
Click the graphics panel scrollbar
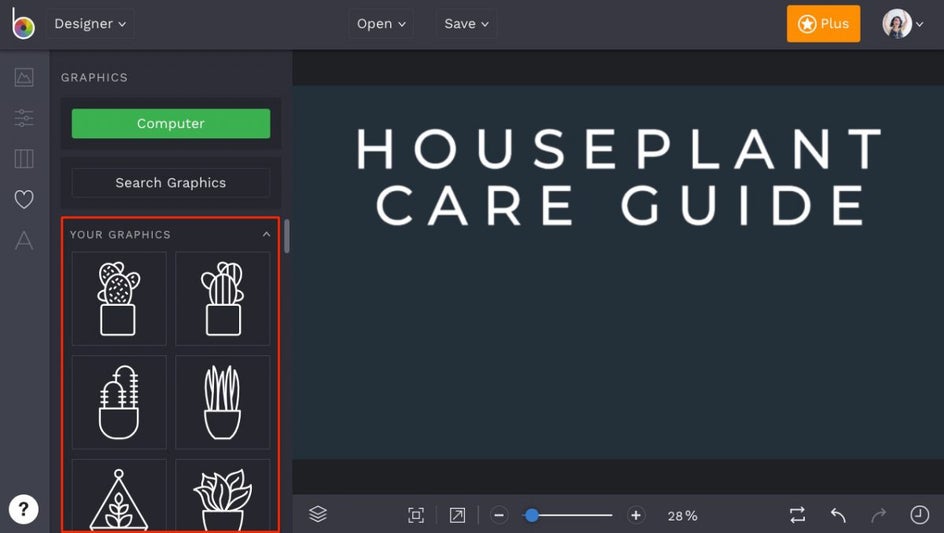(287, 236)
